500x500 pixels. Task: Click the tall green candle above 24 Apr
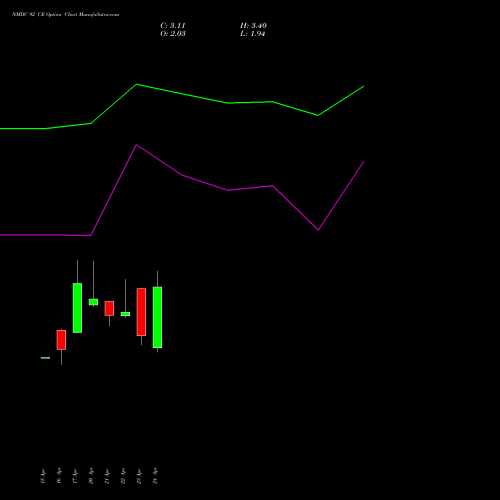[157, 317]
